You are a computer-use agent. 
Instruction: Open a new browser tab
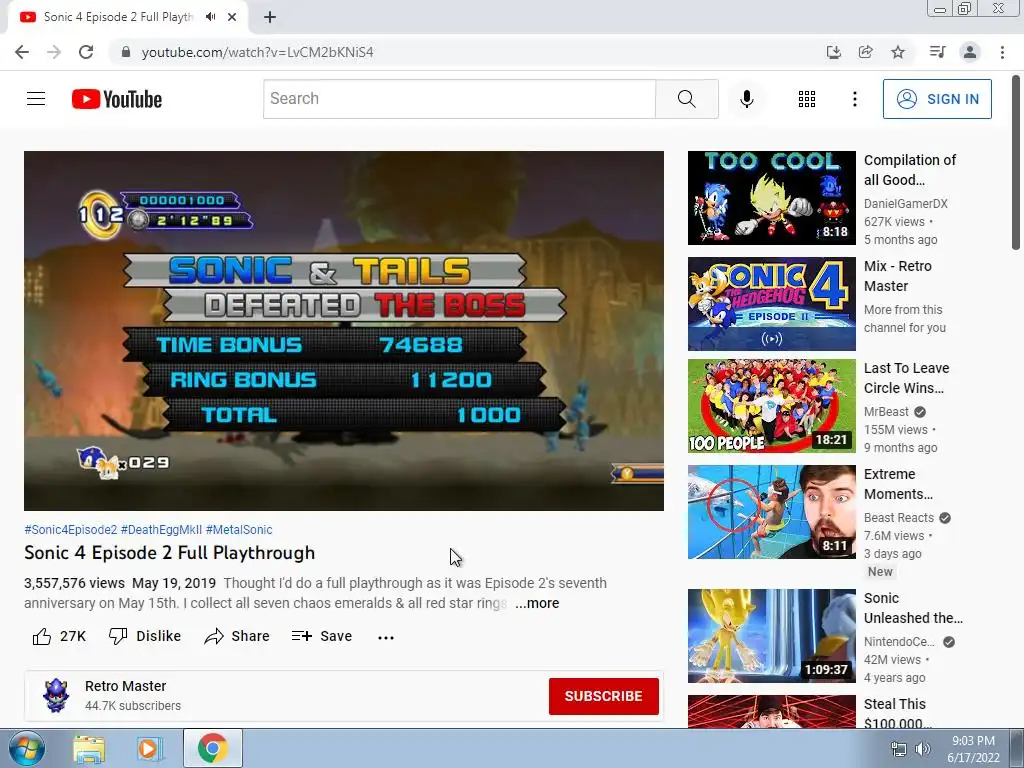point(270,18)
